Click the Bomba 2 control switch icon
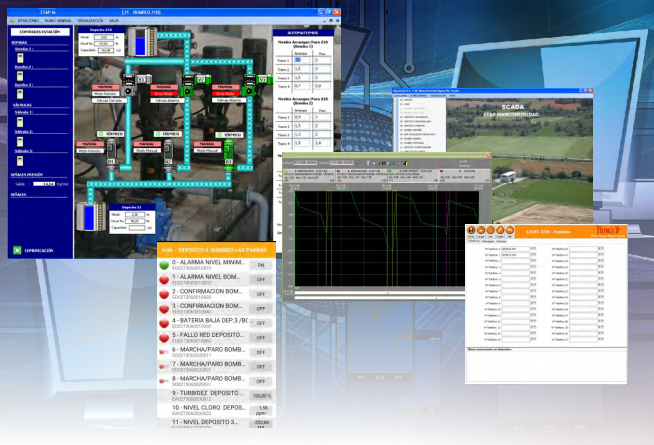The height and width of the screenshot is (445, 654). pos(20,75)
